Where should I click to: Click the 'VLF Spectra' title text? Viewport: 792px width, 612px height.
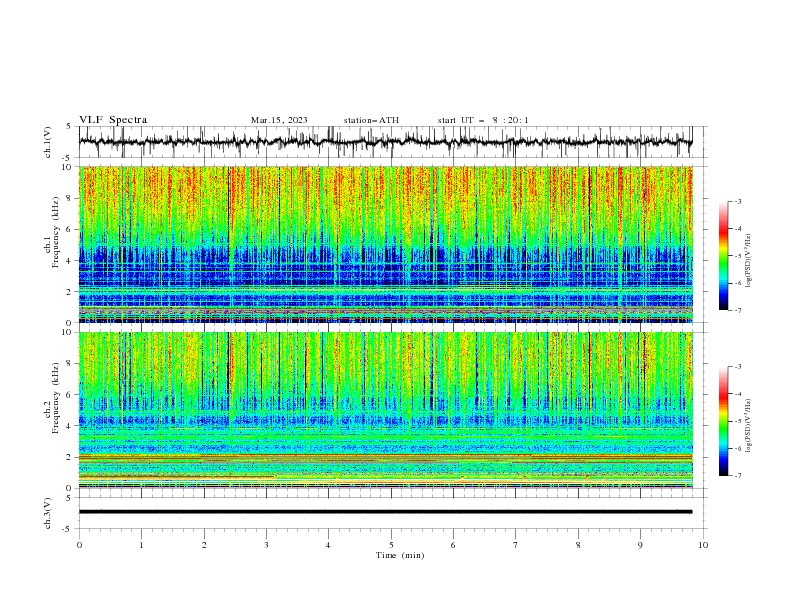(113, 120)
